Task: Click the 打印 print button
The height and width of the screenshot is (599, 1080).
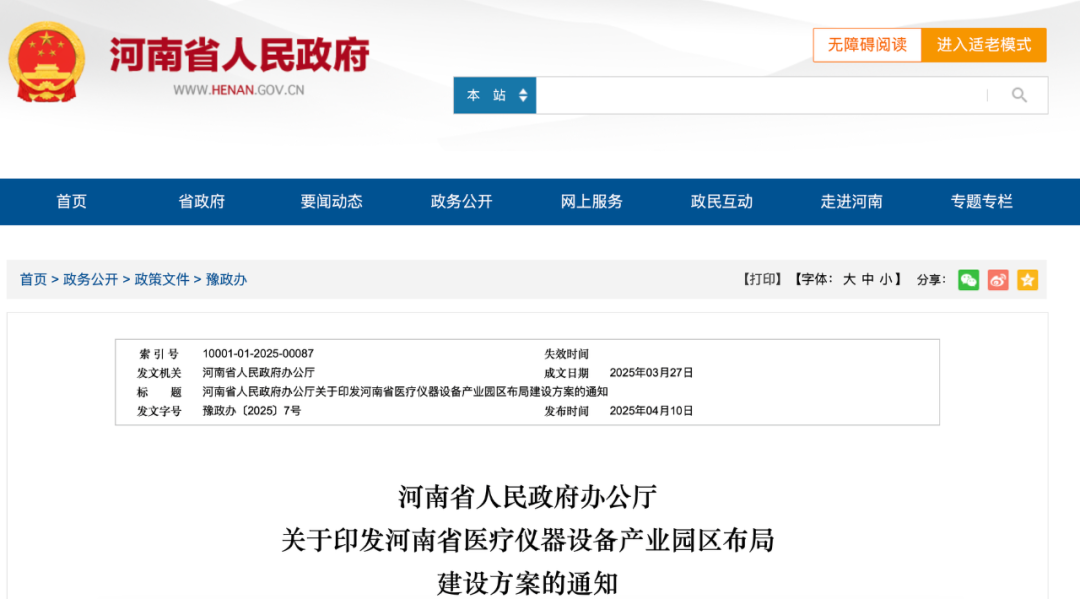Action: [761, 280]
